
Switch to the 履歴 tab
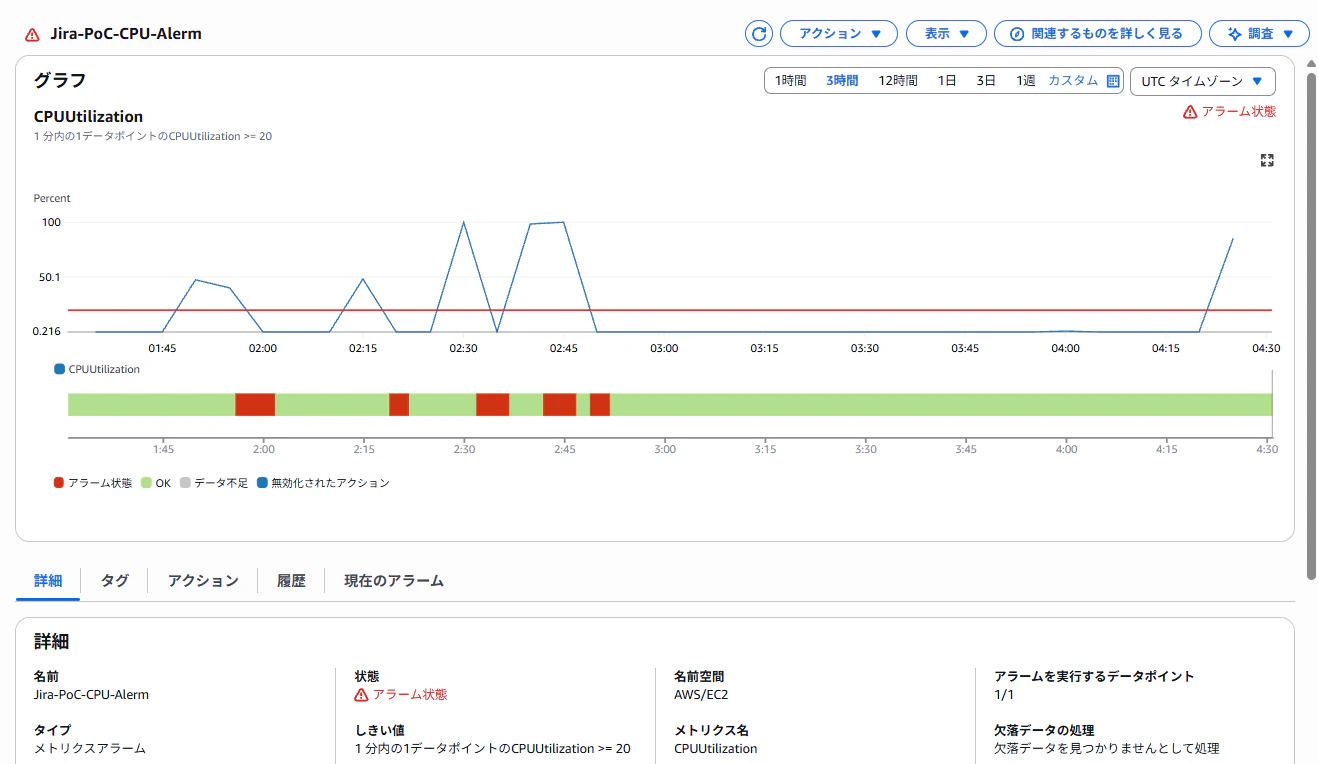pyautogui.click(x=291, y=580)
